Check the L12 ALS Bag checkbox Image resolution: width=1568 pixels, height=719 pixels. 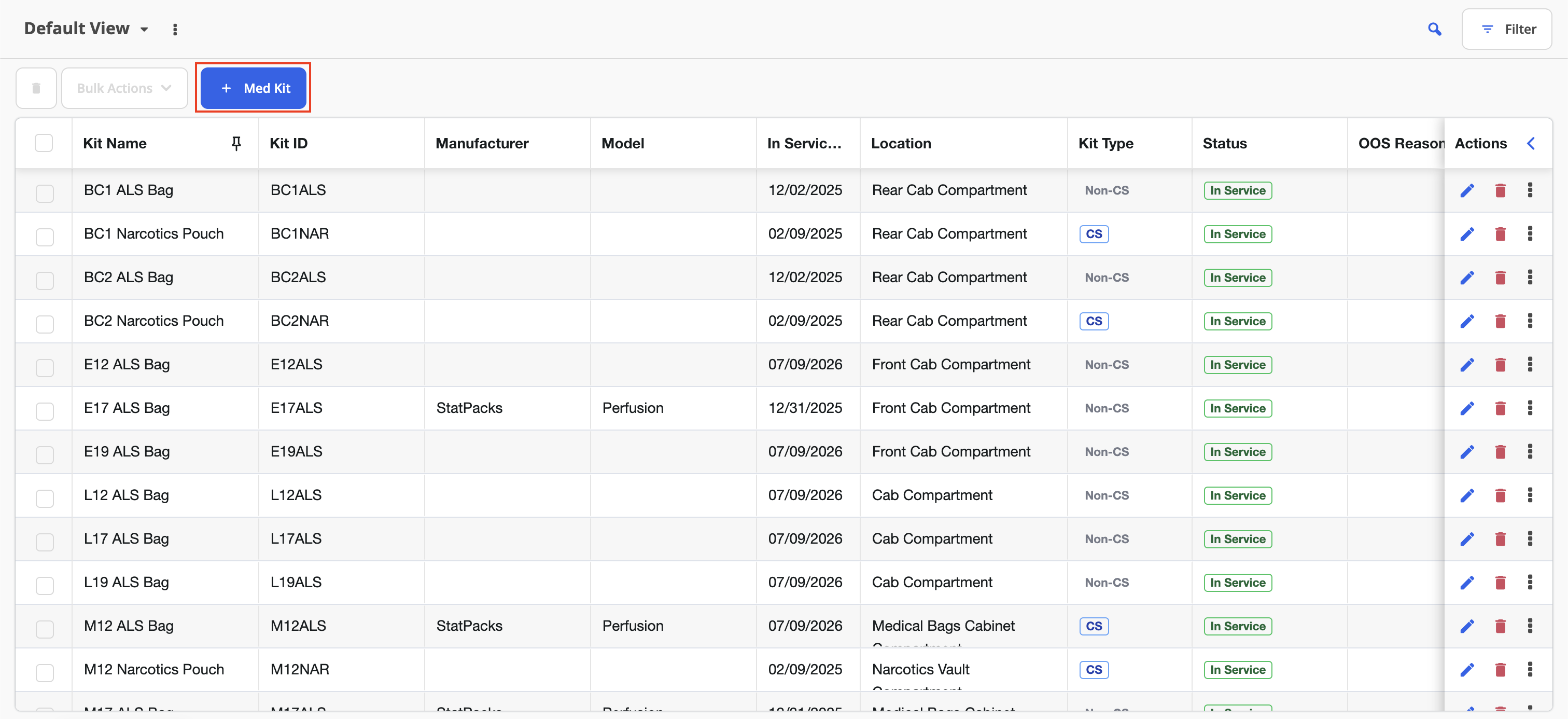45,499
